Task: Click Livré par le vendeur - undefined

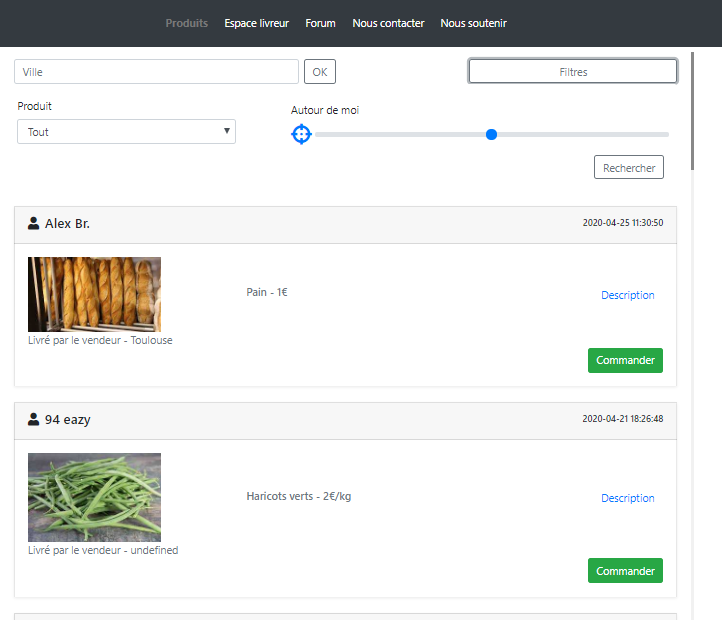Action: [x=103, y=550]
